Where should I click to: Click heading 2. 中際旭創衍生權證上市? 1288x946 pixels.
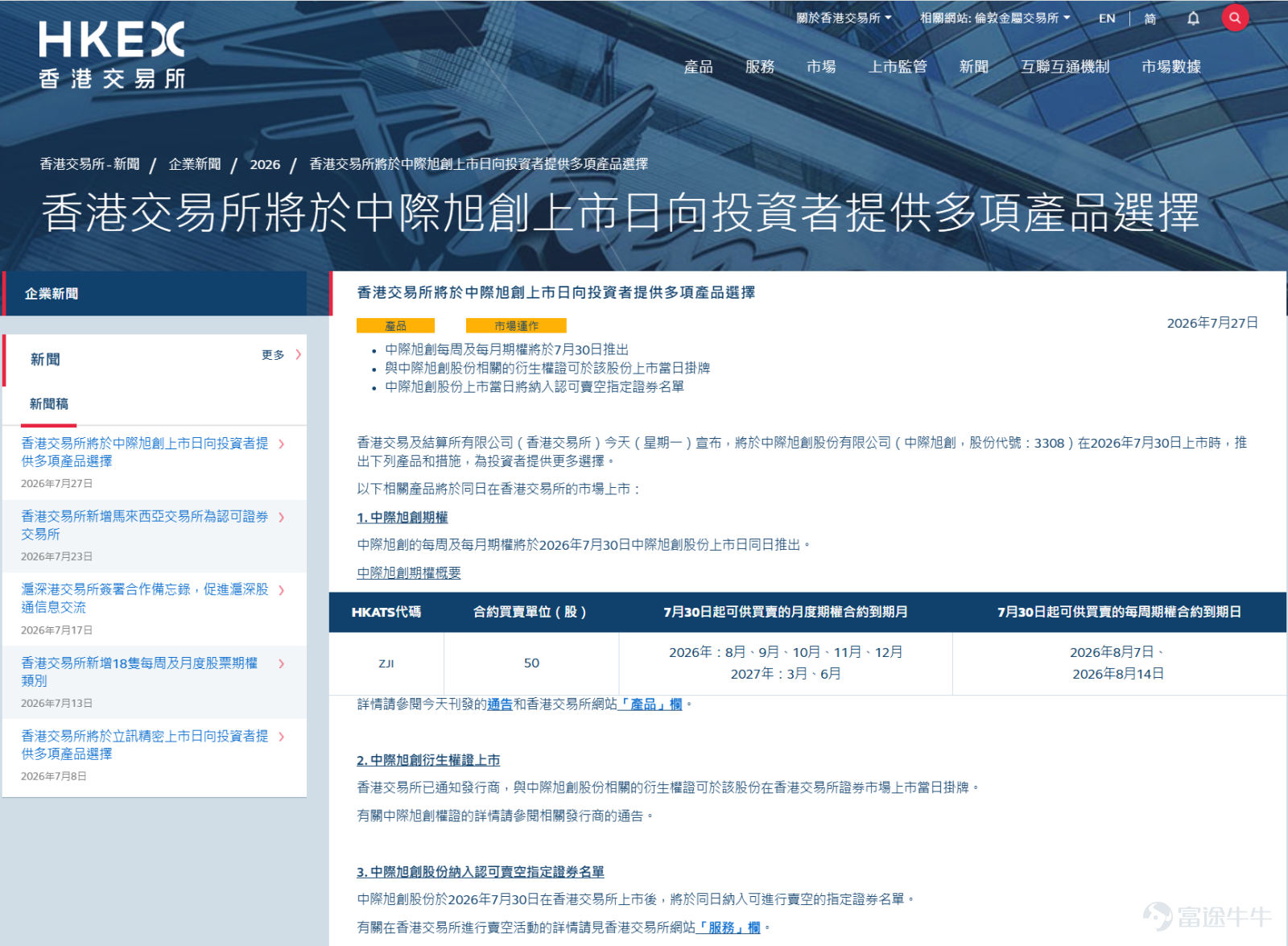pyautogui.click(x=428, y=760)
